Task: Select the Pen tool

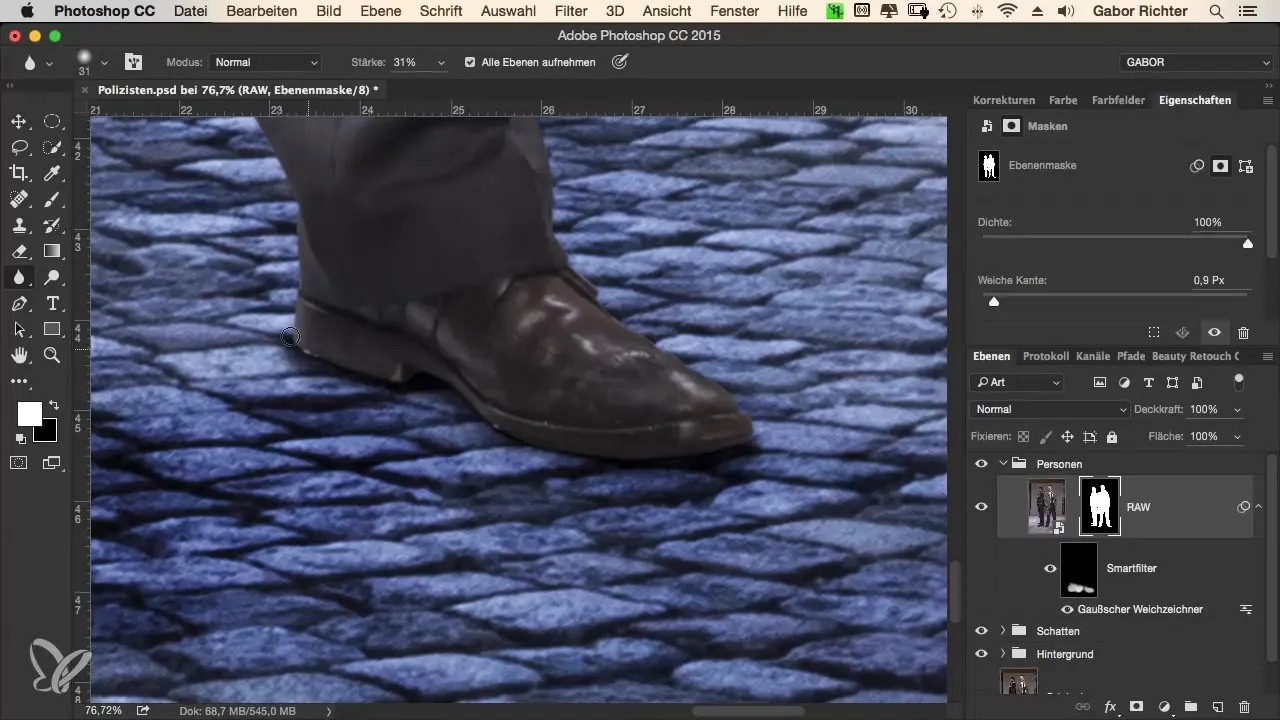Action: (x=19, y=303)
